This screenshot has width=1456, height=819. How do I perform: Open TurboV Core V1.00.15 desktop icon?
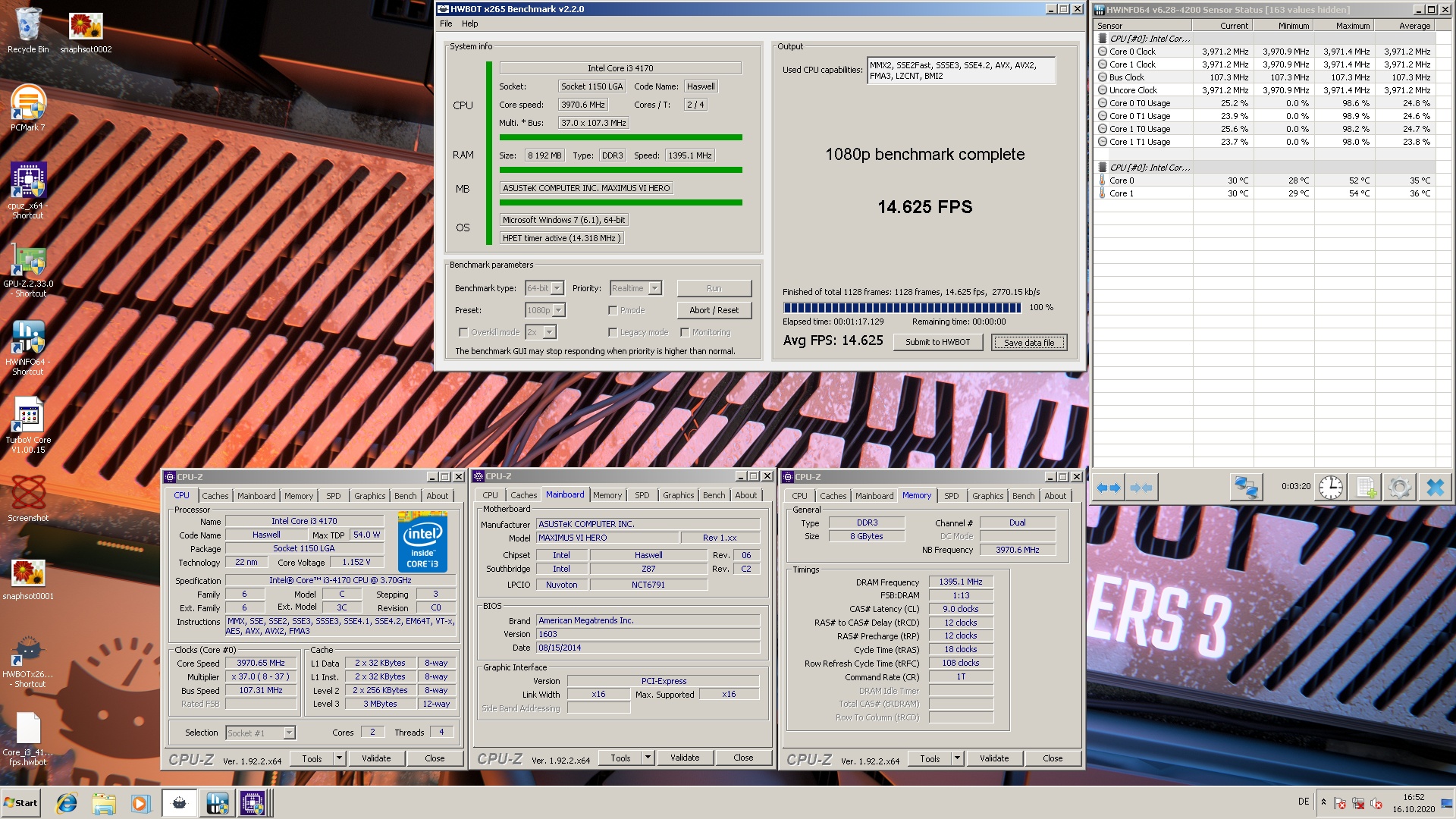click(28, 426)
